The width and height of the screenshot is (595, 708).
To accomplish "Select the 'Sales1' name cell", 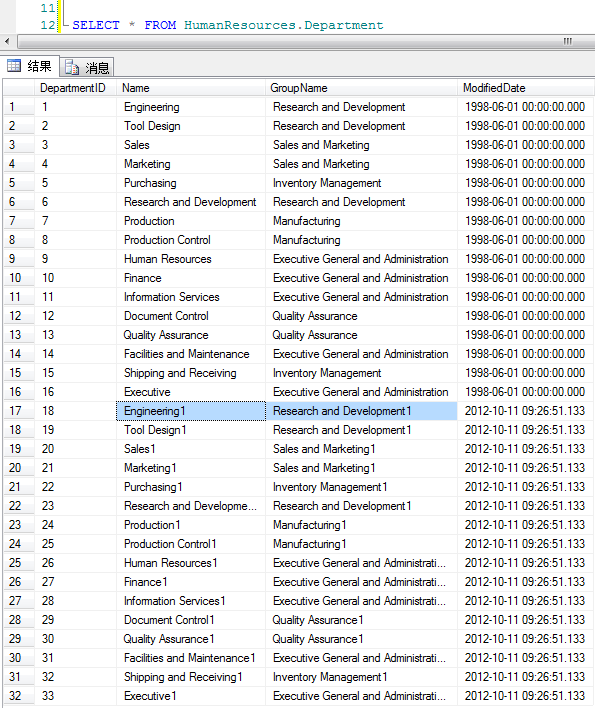I will pos(191,449).
